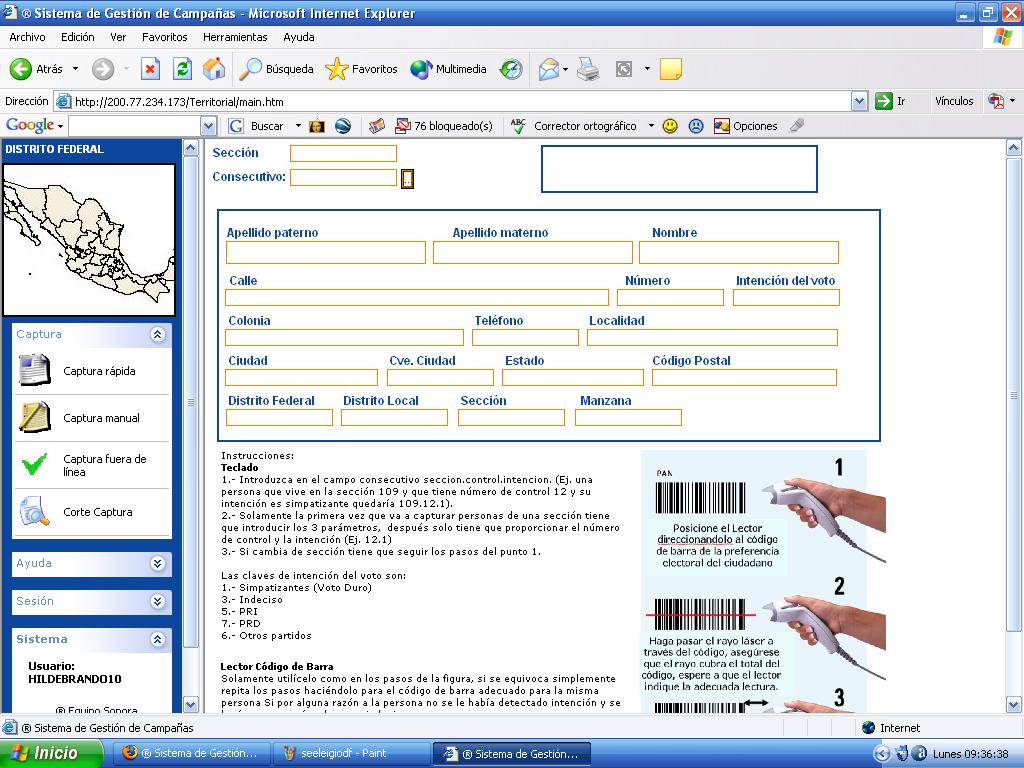
Task: Click the main page vertical scrollbar down arrow
Action: [x=1014, y=705]
